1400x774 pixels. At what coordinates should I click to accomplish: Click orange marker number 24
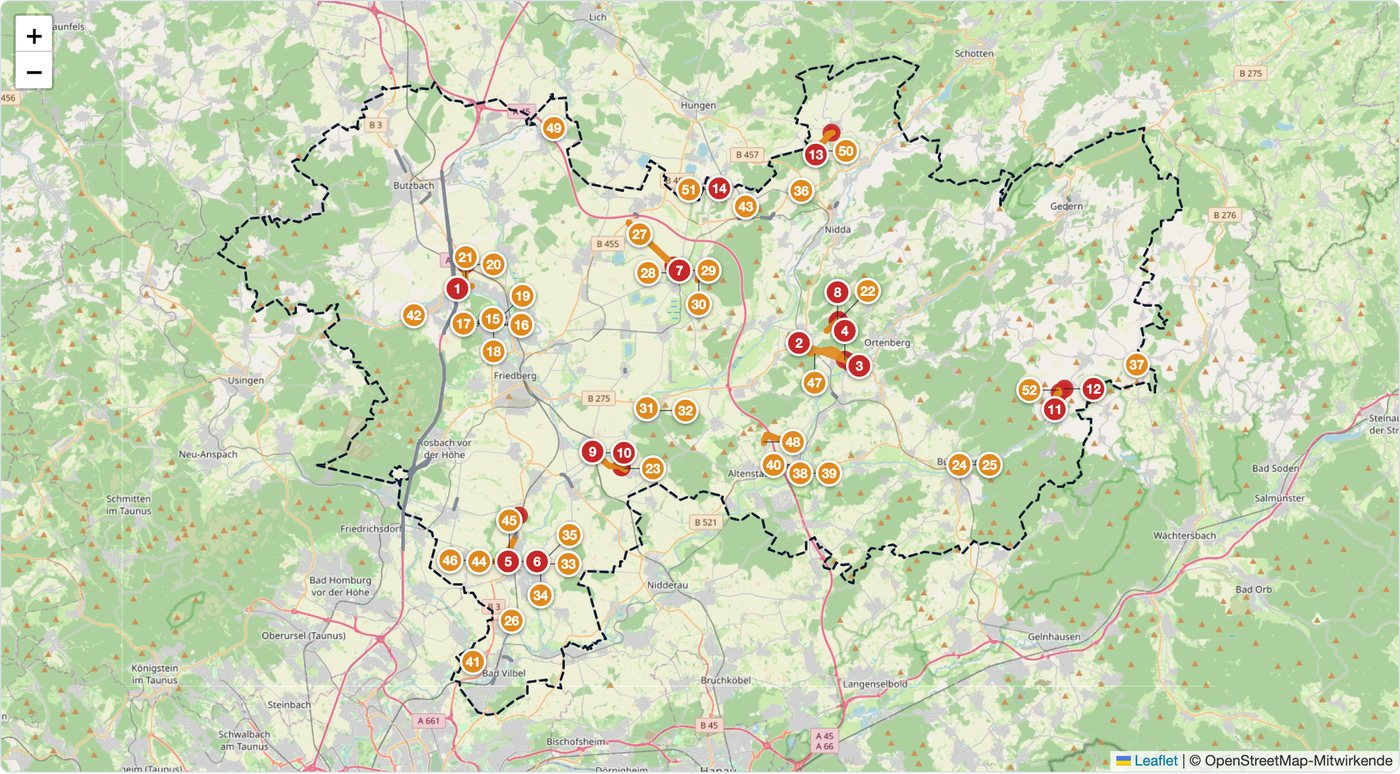960,464
